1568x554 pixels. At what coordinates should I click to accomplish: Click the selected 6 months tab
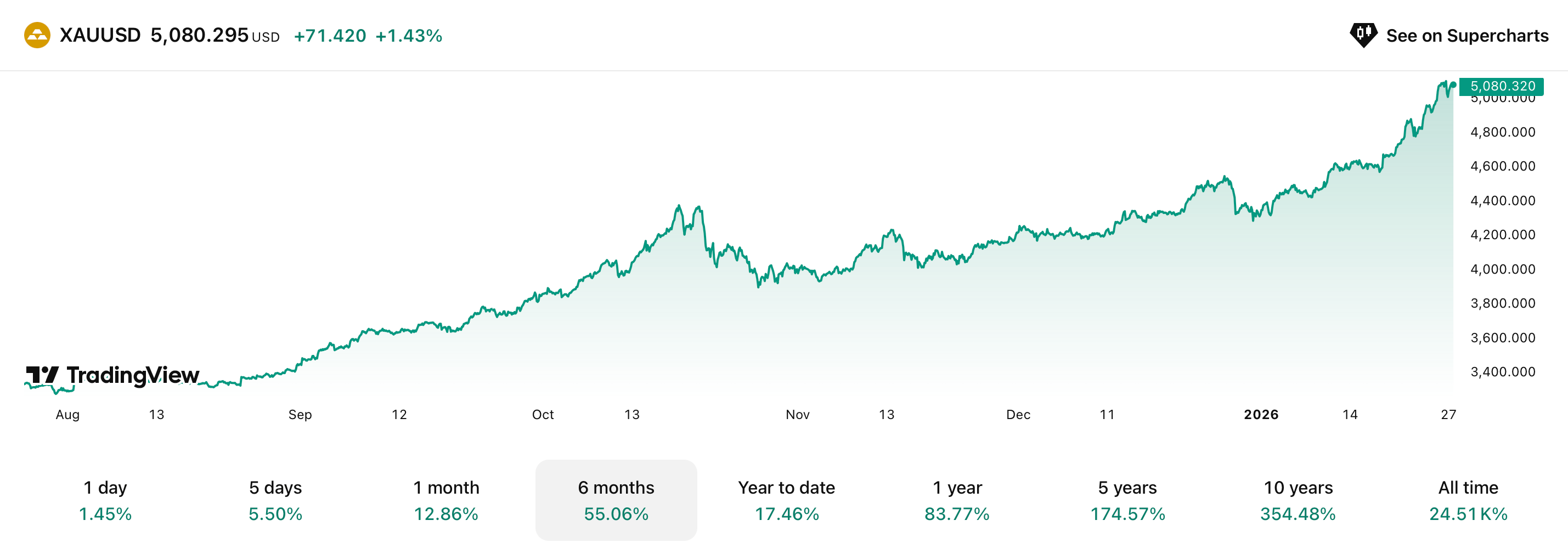[x=616, y=500]
